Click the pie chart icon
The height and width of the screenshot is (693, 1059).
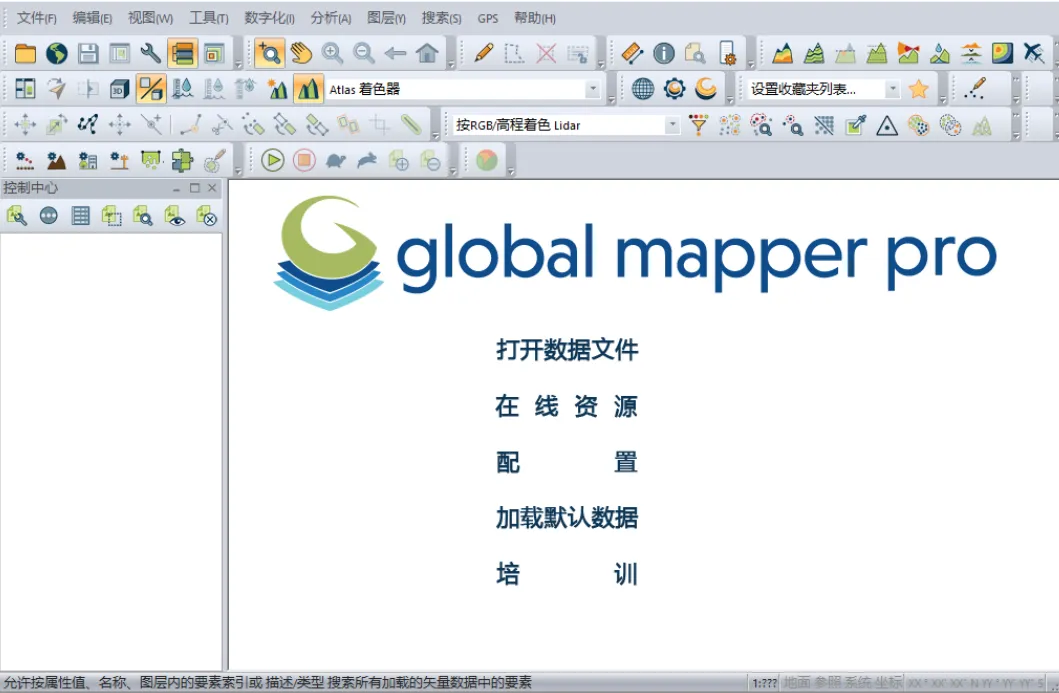click(487, 161)
